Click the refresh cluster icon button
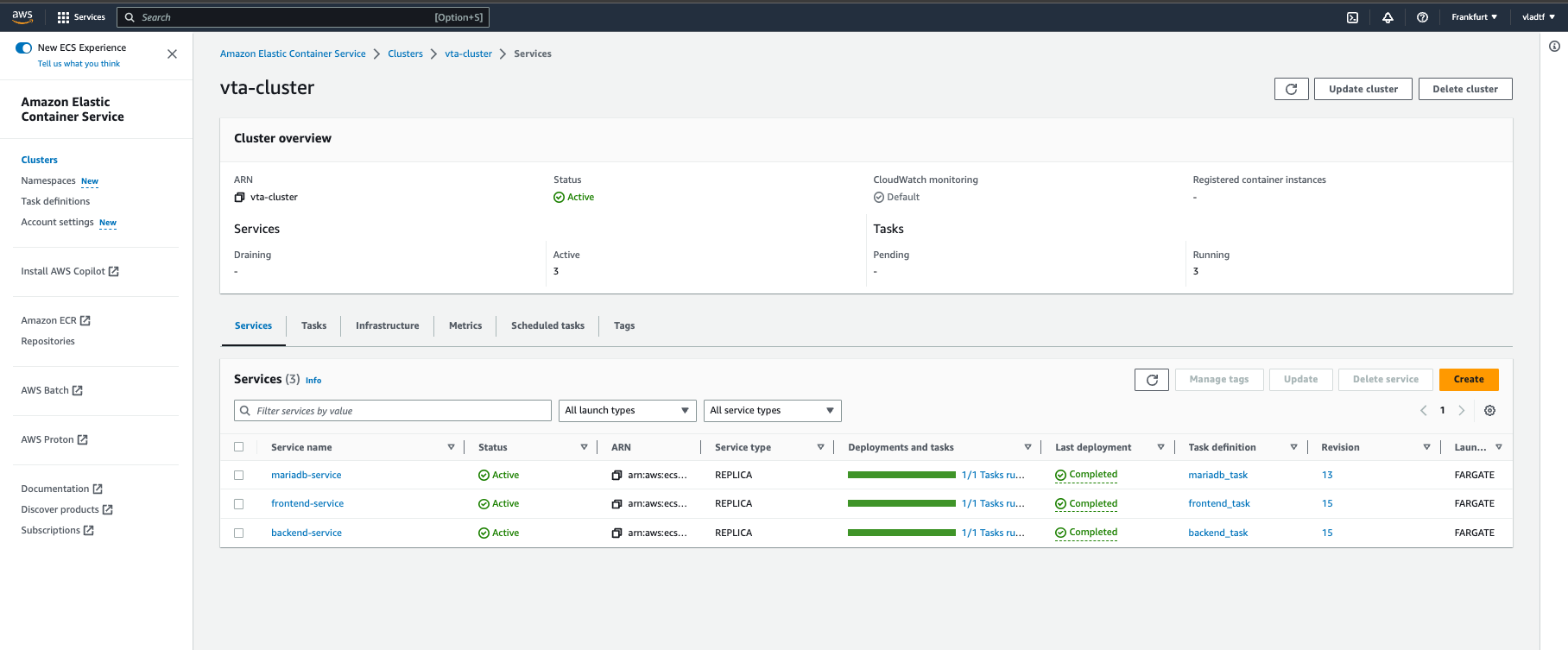 [x=1291, y=89]
